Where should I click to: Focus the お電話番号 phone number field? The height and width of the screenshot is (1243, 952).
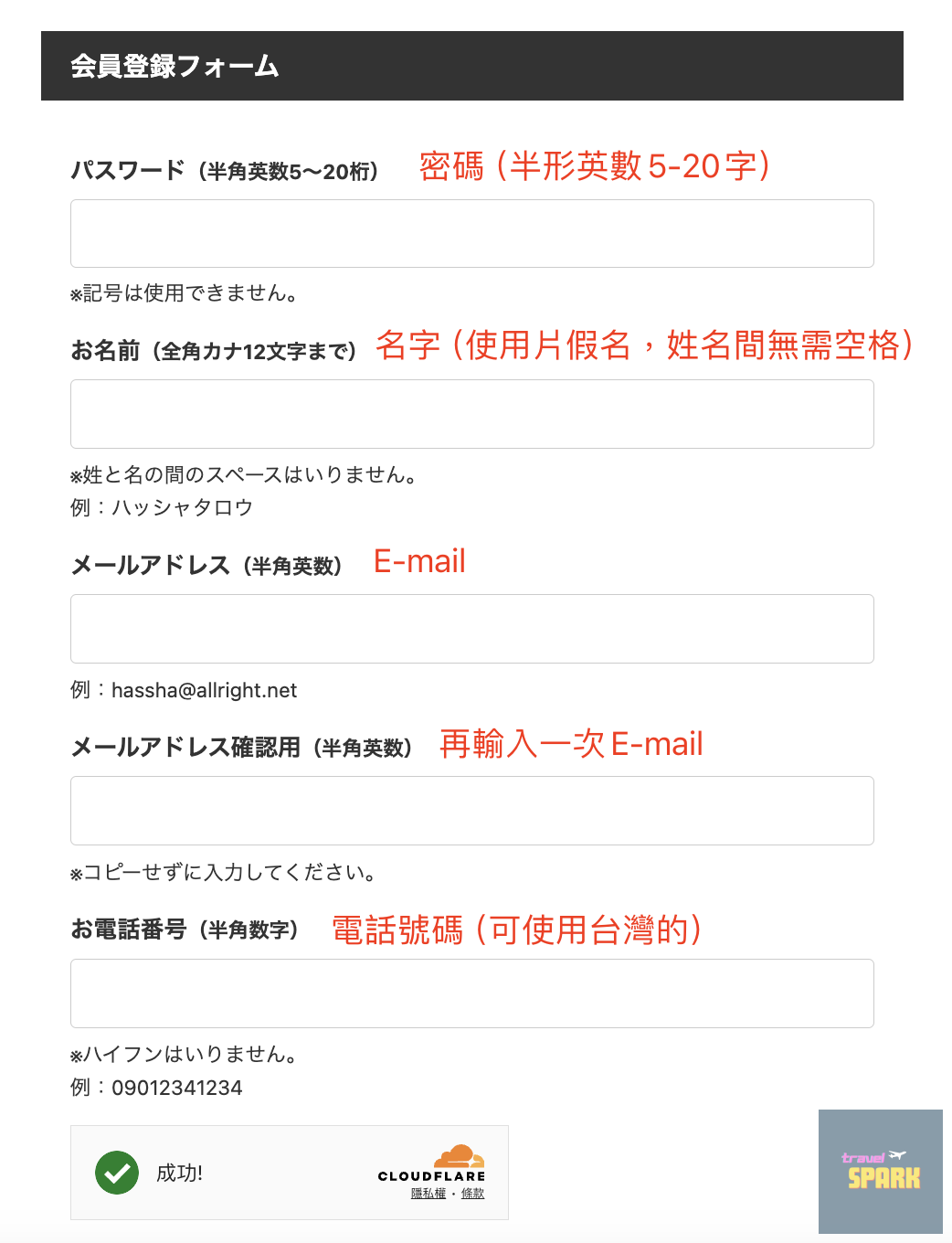pyautogui.click(x=471, y=993)
